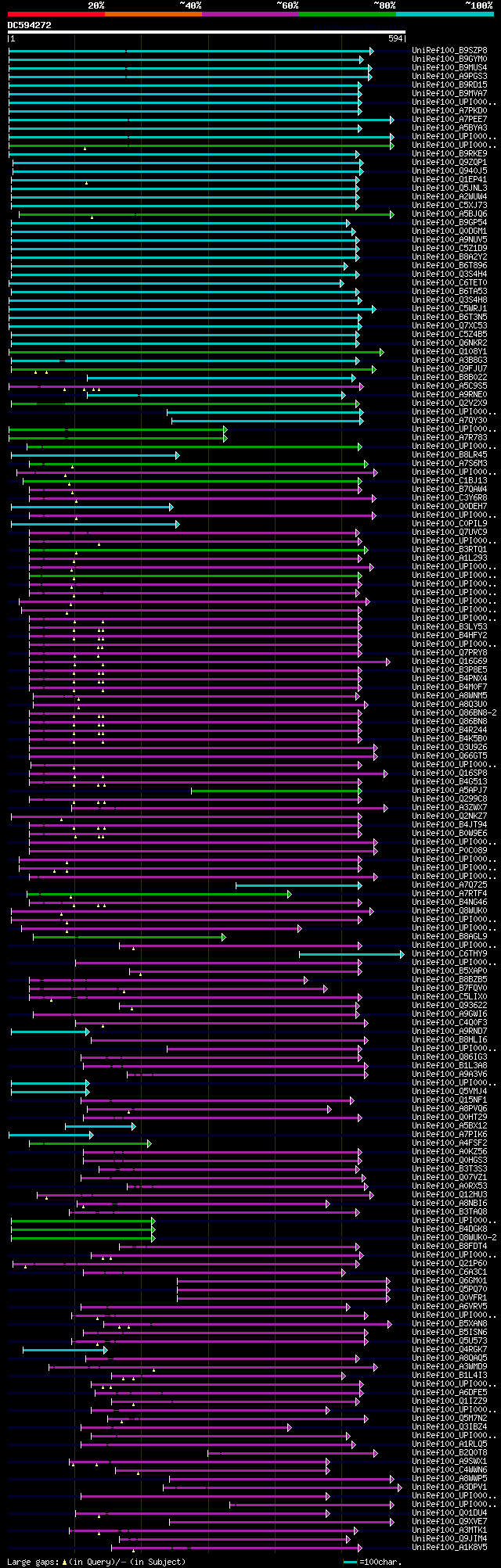Open hit UniRef100_B9MUS4
Image resolution: width=501 pixels, height=1568 pixels.
tap(449, 68)
